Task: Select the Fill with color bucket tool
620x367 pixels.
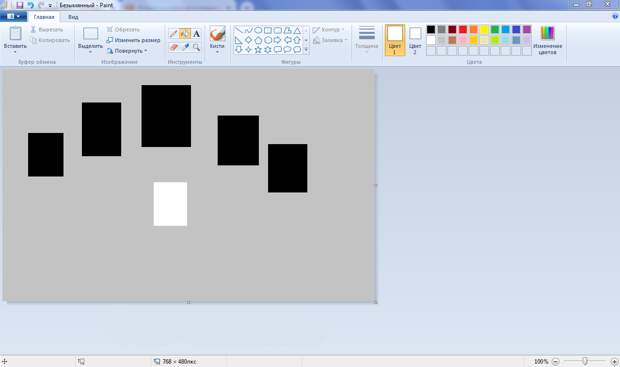Action: point(185,34)
